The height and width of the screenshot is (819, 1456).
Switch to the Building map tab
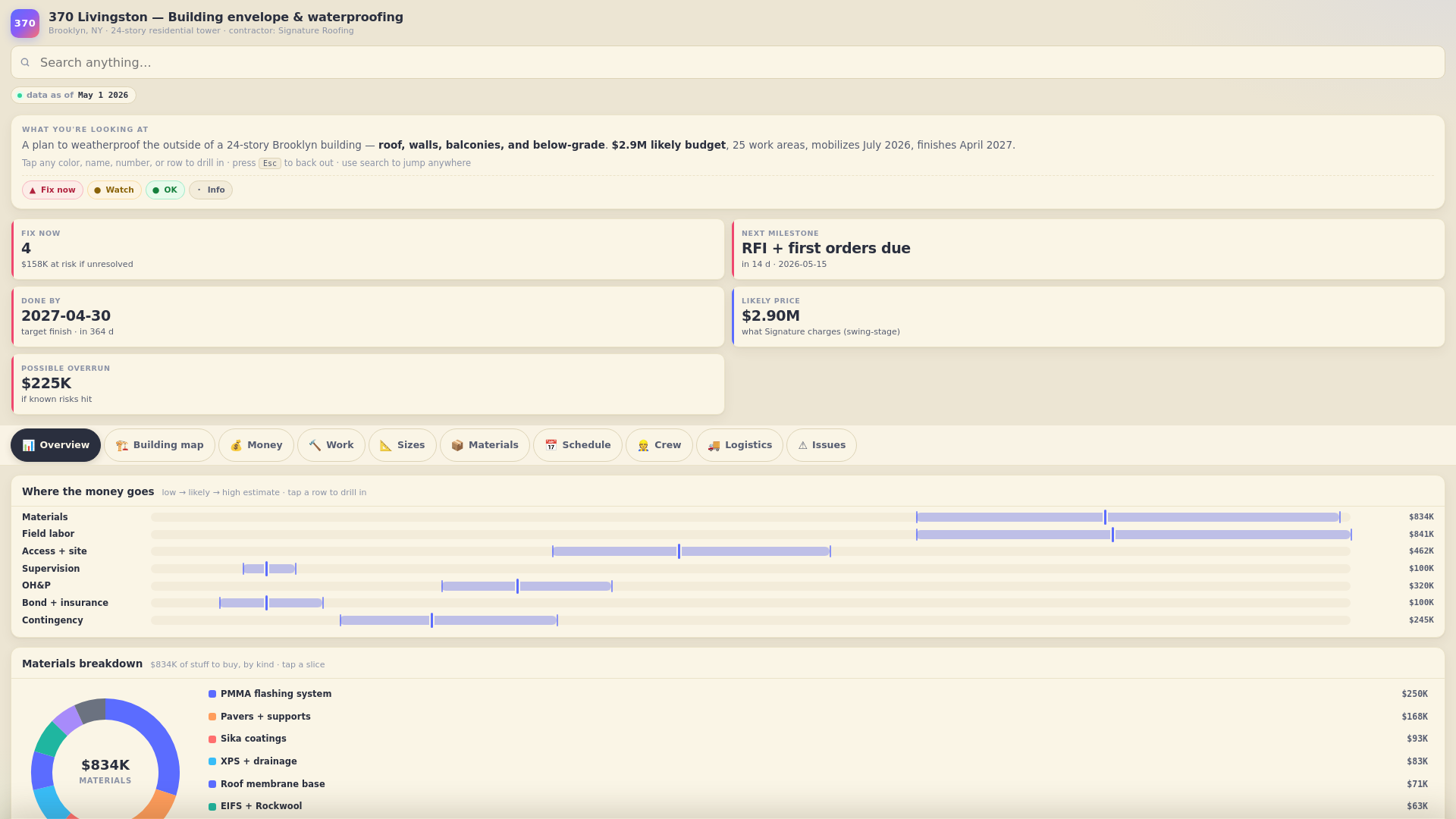coord(159,445)
